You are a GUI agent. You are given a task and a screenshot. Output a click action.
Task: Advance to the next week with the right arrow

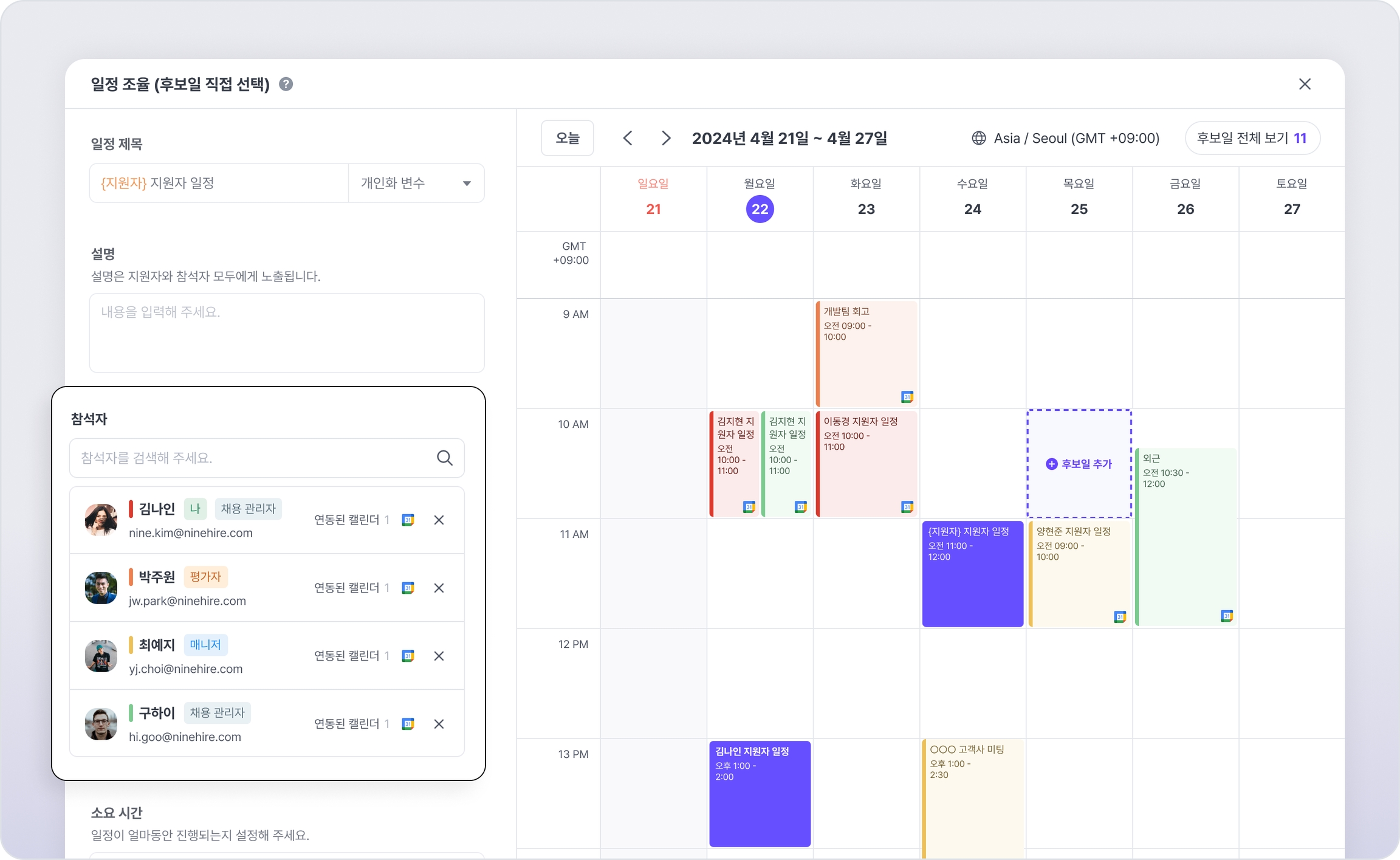click(x=665, y=138)
